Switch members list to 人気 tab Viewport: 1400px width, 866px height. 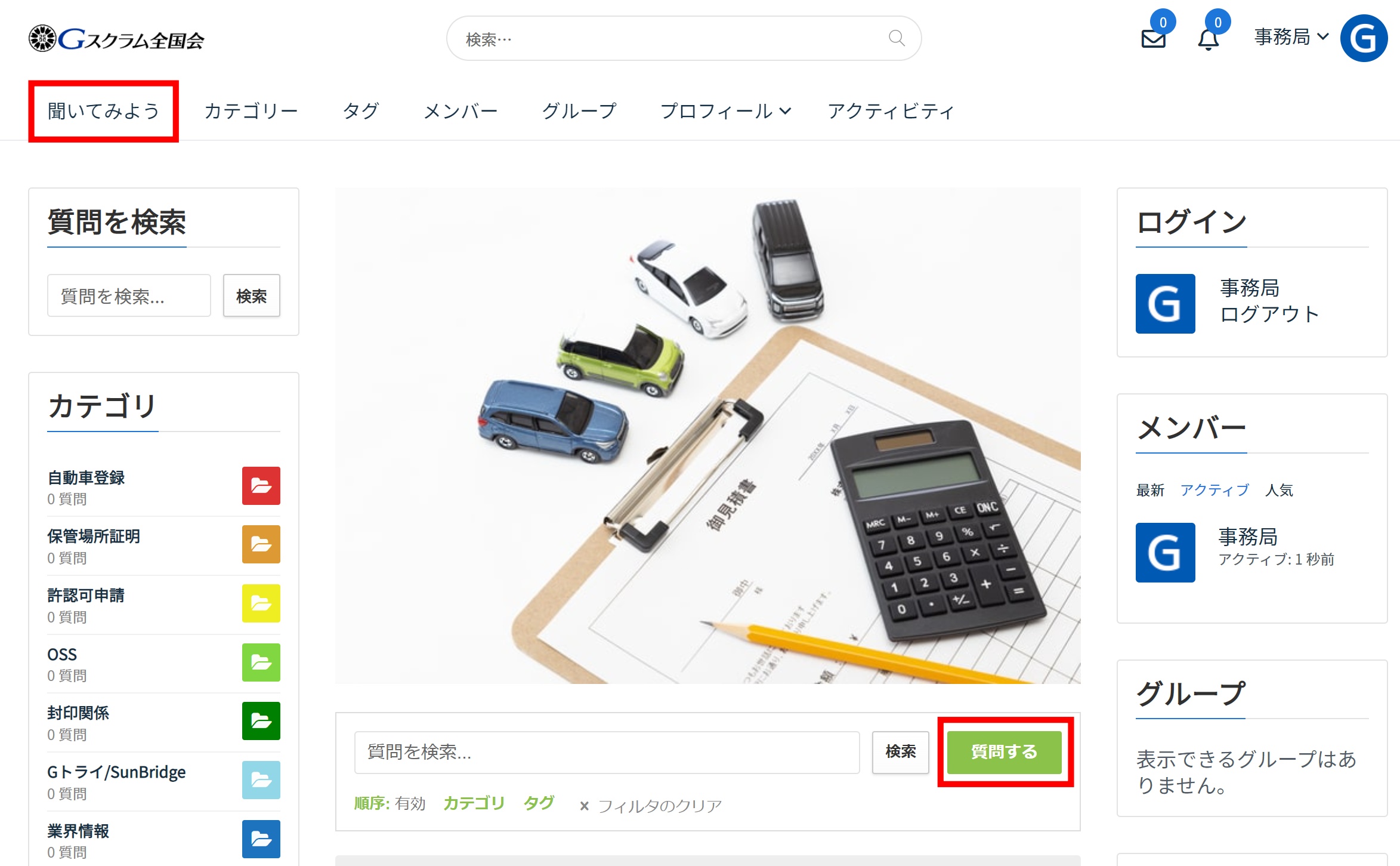(x=1279, y=490)
